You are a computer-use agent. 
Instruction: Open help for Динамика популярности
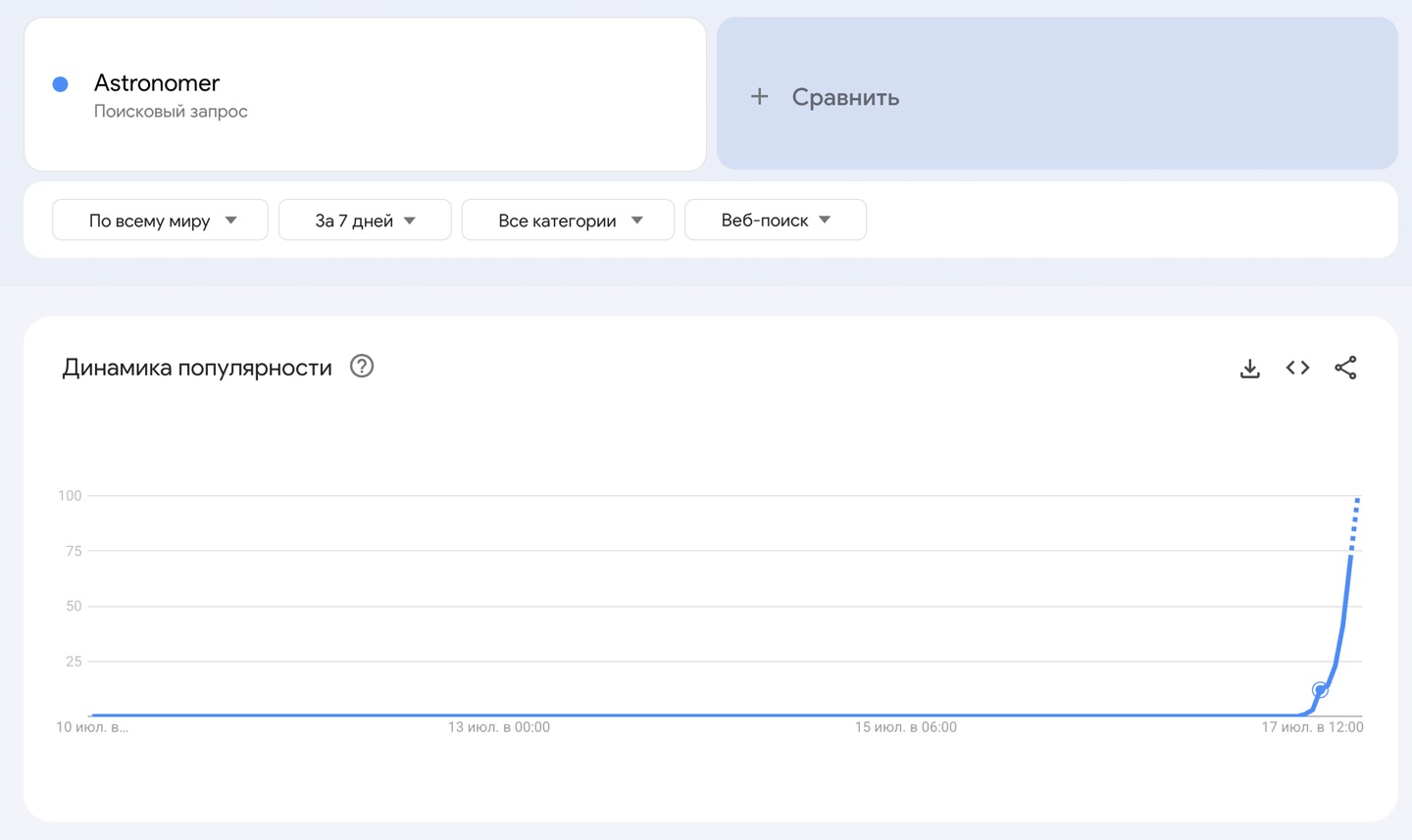point(362,367)
